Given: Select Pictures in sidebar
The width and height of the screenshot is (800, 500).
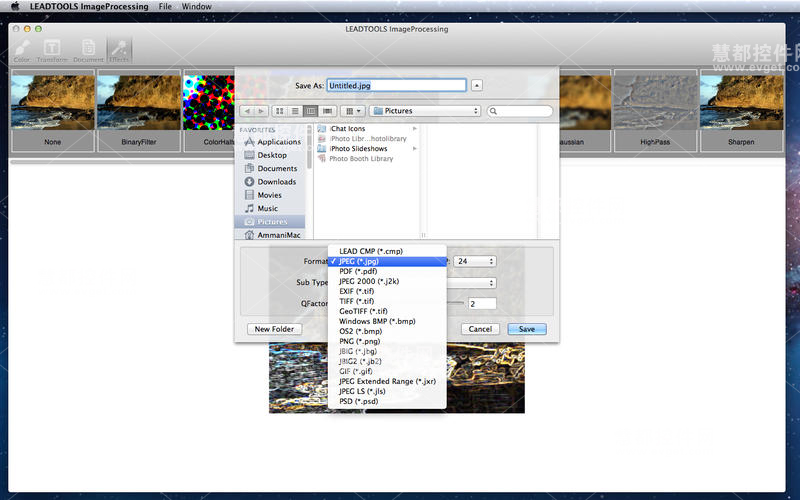Looking at the screenshot, I should pos(270,221).
